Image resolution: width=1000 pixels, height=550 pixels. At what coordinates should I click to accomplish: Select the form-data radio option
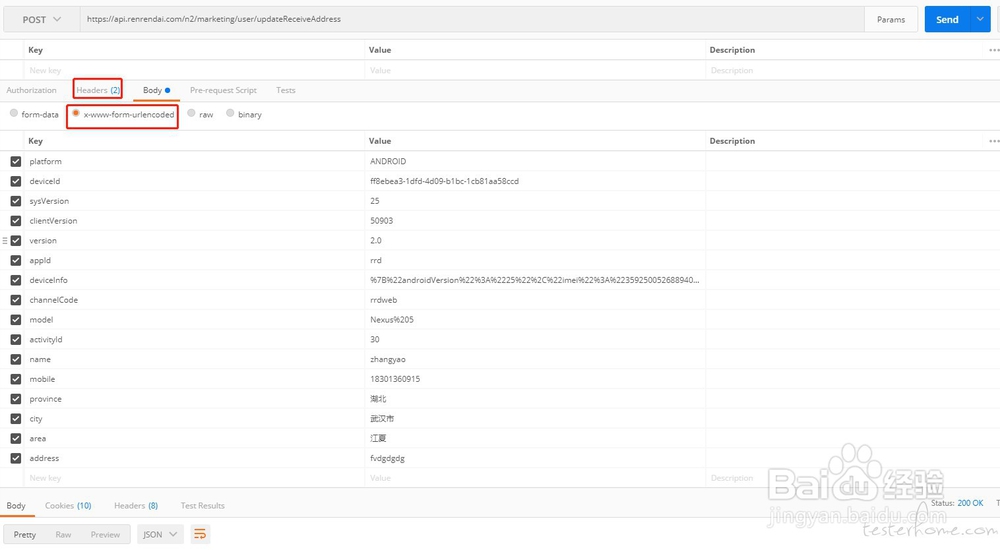coord(13,114)
